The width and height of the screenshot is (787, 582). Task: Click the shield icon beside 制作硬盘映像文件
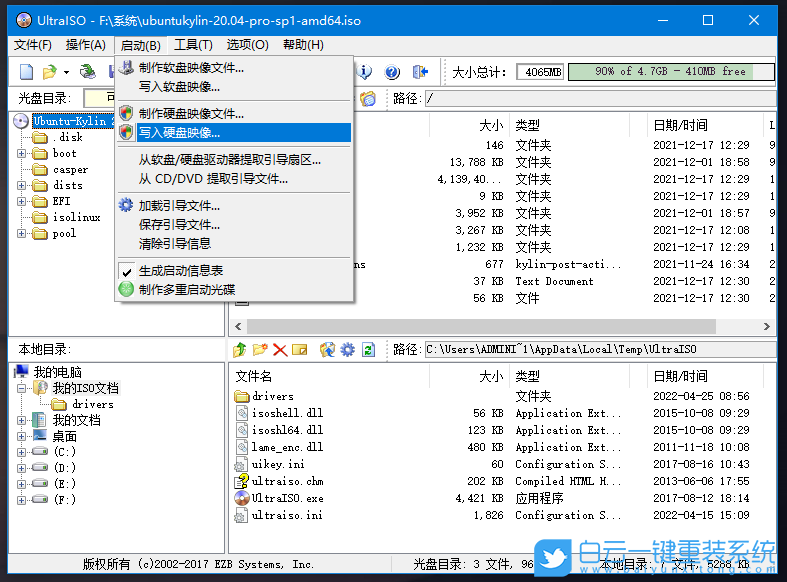click(x=126, y=113)
